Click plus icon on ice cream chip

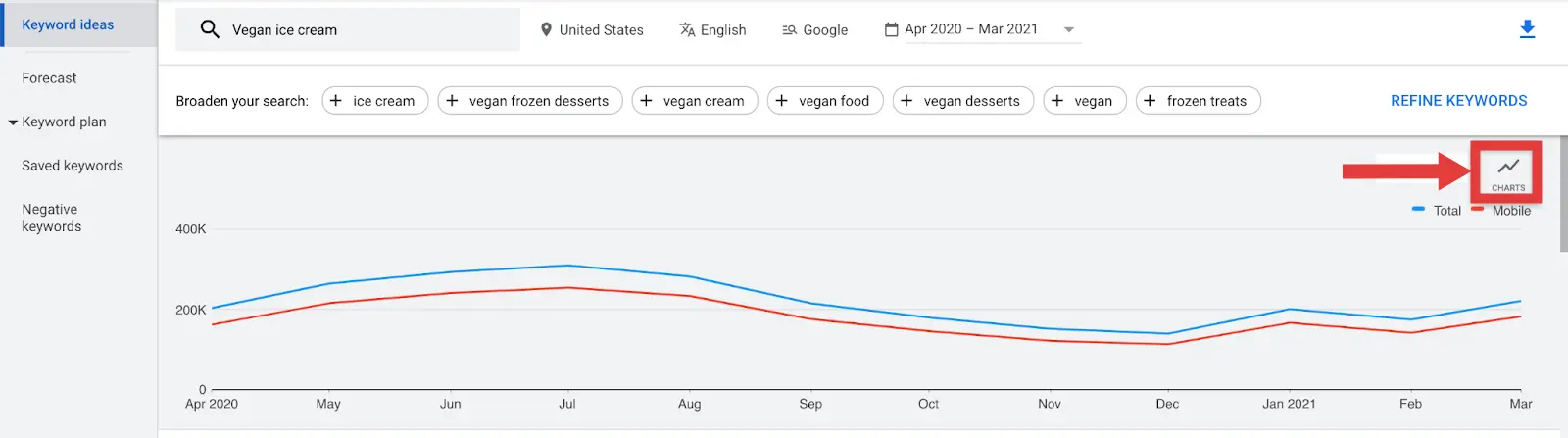click(336, 101)
